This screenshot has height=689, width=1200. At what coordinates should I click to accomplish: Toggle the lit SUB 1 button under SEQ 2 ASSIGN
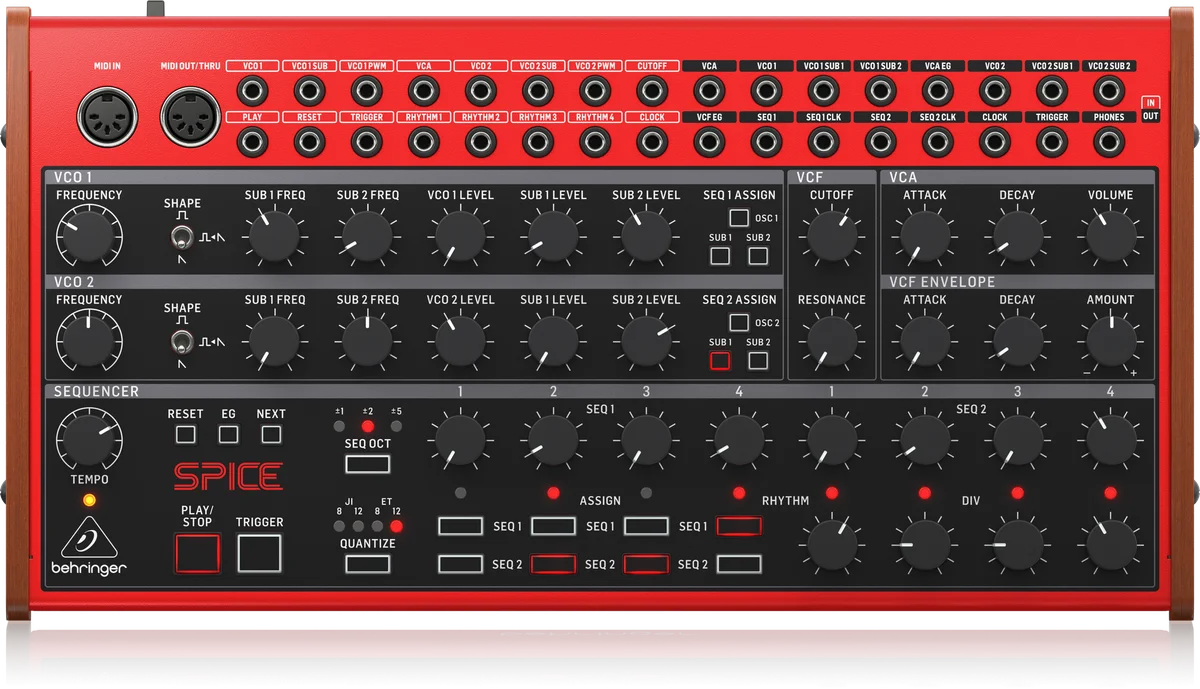720,361
